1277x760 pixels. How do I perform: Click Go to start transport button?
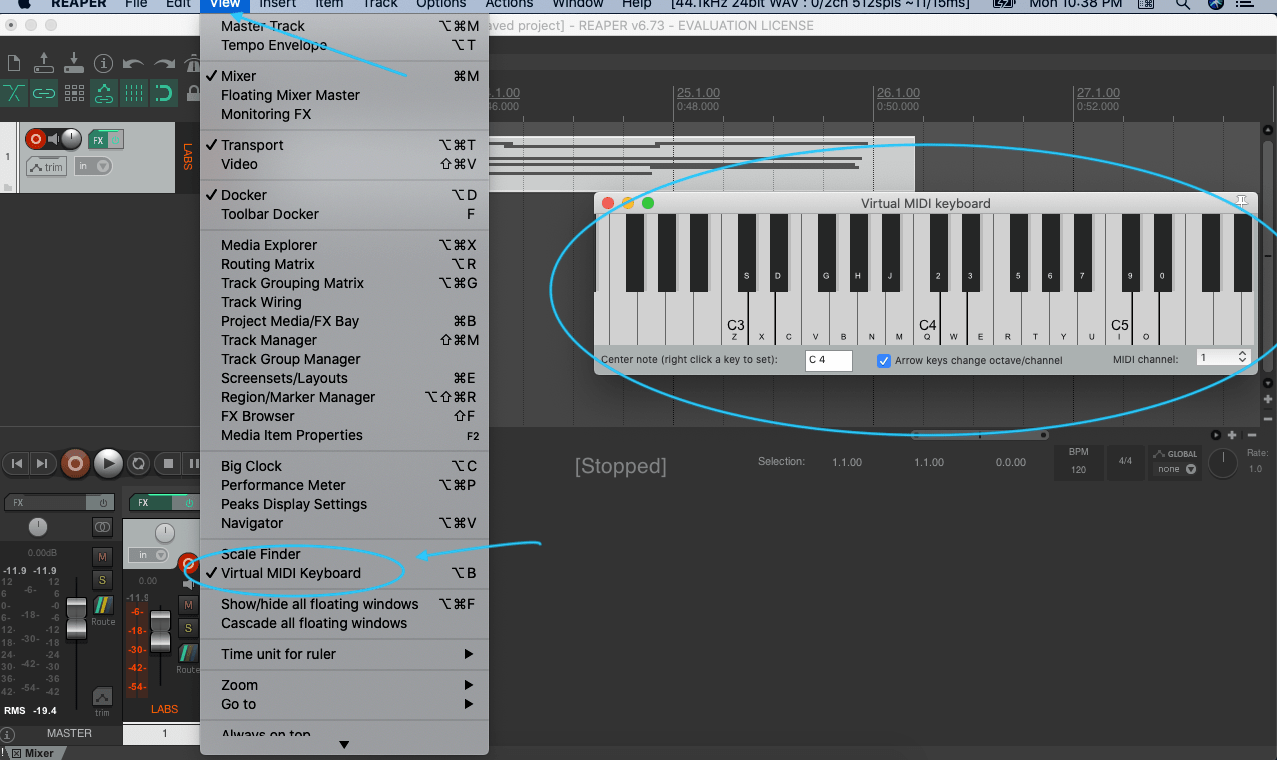tap(15, 463)
